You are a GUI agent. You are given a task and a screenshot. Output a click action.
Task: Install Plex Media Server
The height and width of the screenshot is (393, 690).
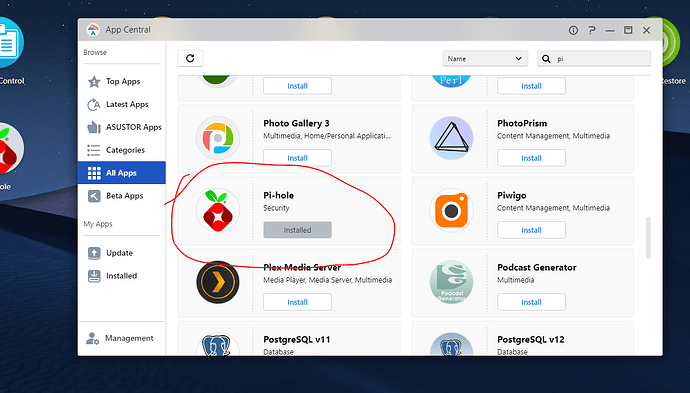pos(297,302)
